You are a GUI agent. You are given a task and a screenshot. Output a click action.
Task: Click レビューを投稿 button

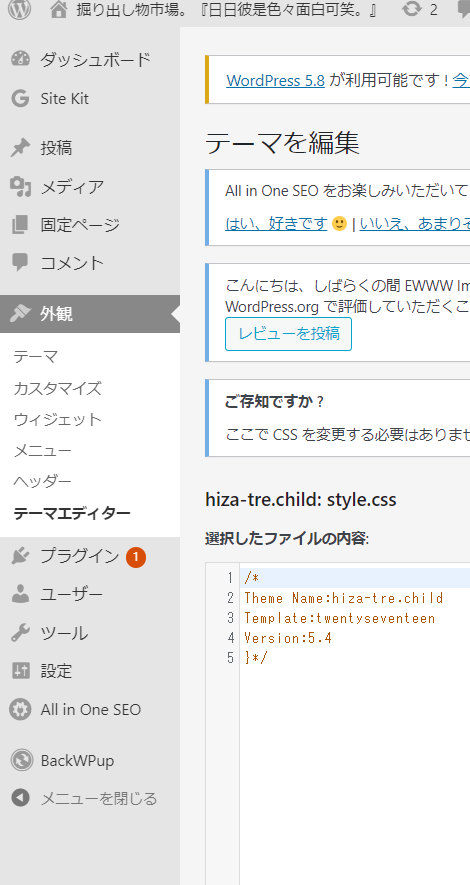coord(288,334)
